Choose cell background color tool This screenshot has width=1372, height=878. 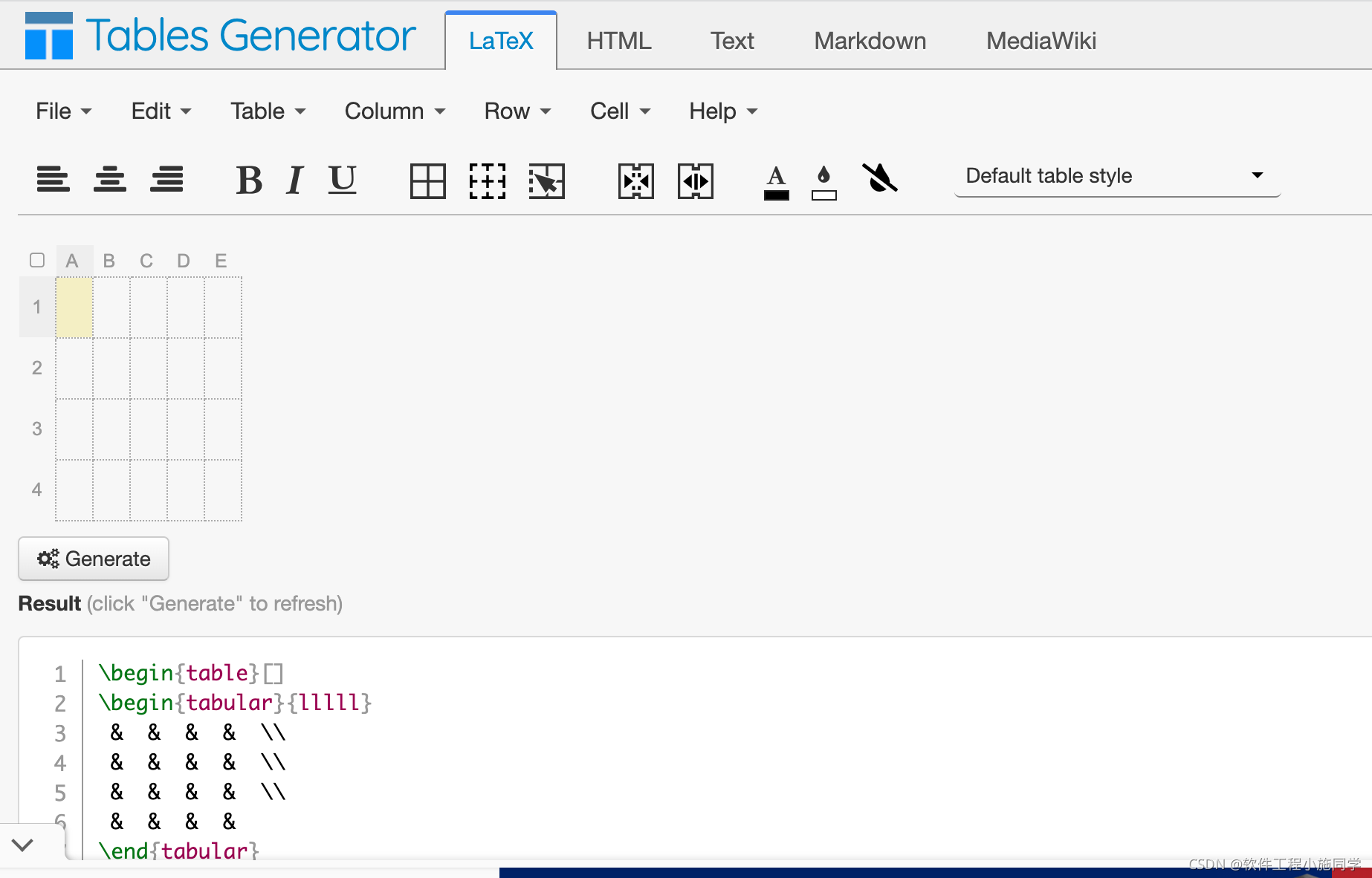(x=824, y=183)
